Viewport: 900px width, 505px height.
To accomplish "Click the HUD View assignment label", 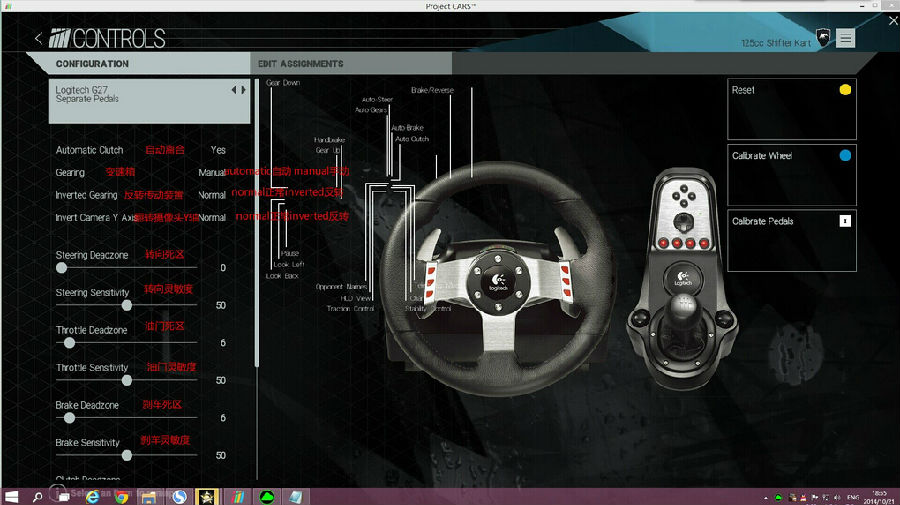I will point(356,298).
